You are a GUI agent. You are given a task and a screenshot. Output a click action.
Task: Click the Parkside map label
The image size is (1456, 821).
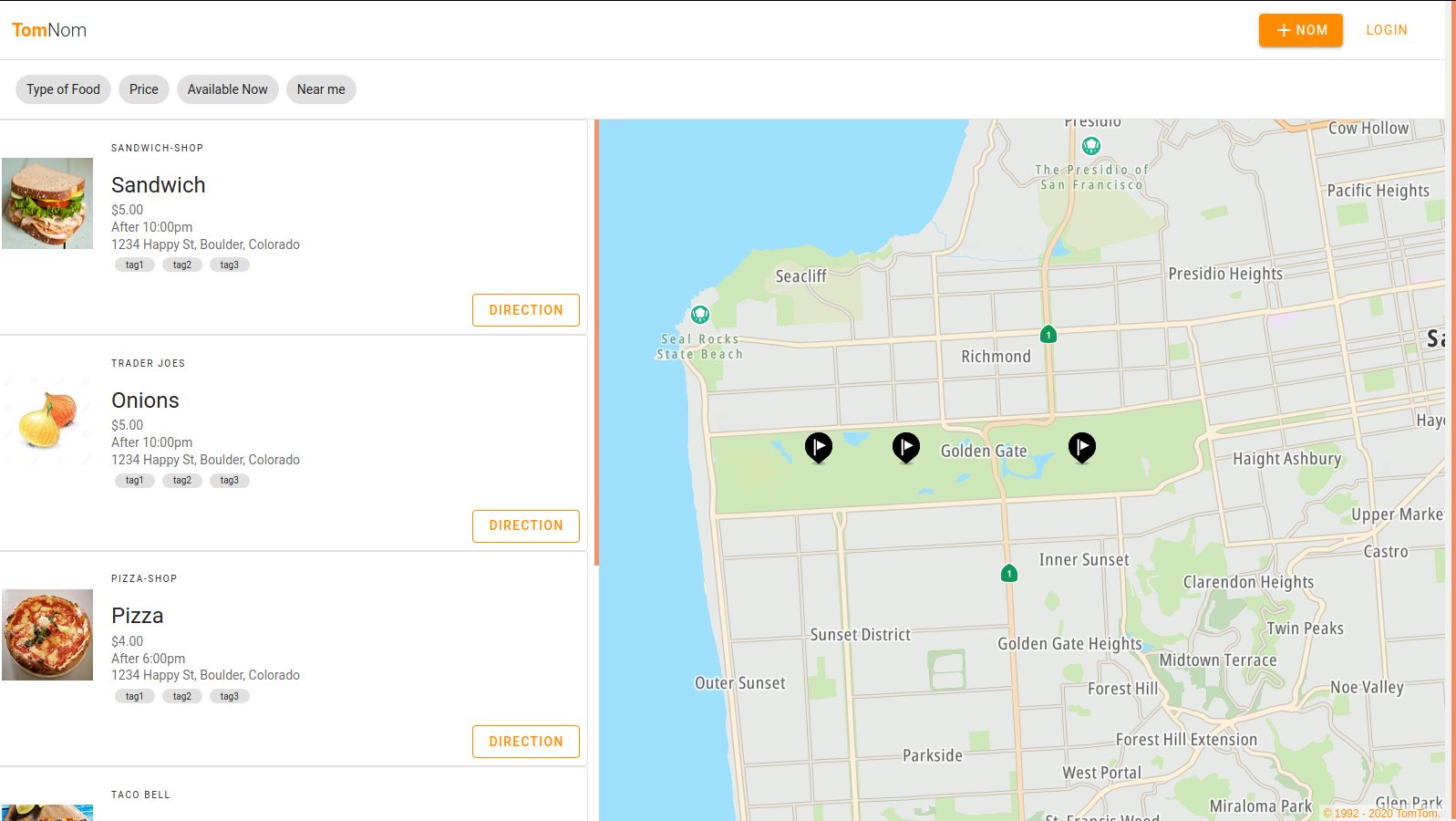[x=933, y=755]
